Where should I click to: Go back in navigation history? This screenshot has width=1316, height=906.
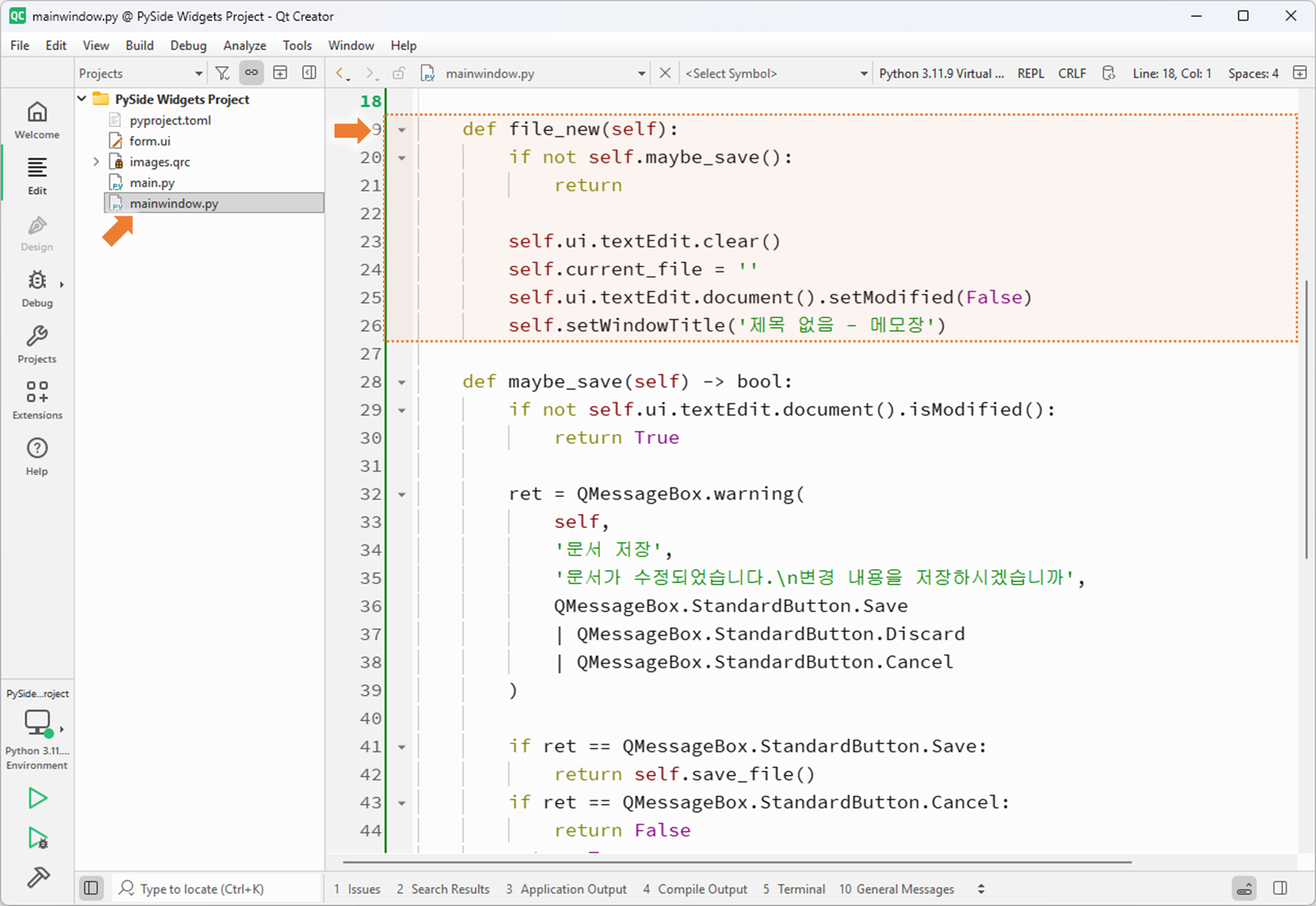(343, 74)
